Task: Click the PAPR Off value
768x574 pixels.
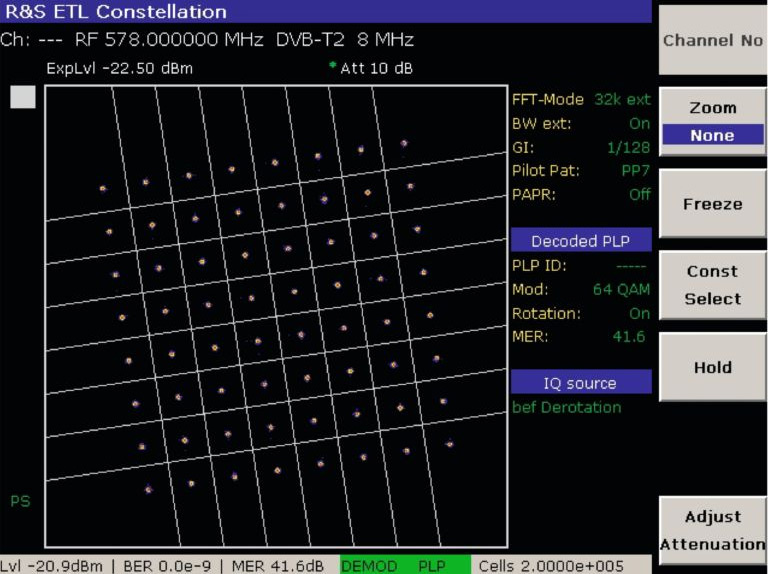Action: pos(639,194)
